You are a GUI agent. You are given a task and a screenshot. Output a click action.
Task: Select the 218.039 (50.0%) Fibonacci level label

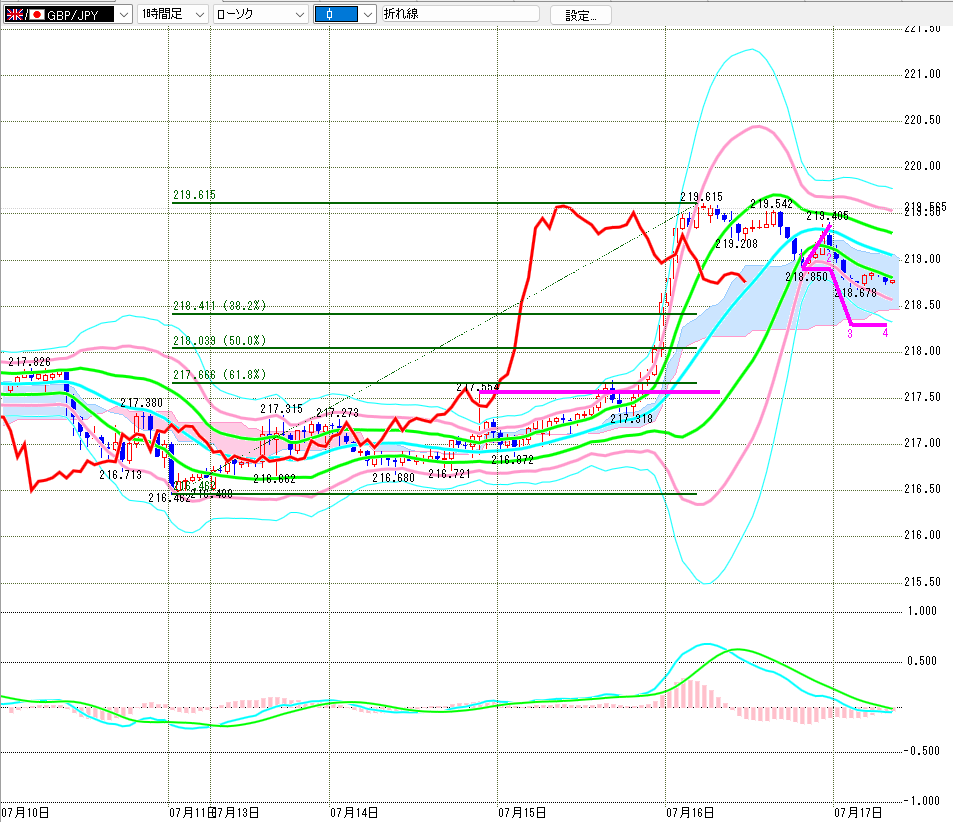219,340
